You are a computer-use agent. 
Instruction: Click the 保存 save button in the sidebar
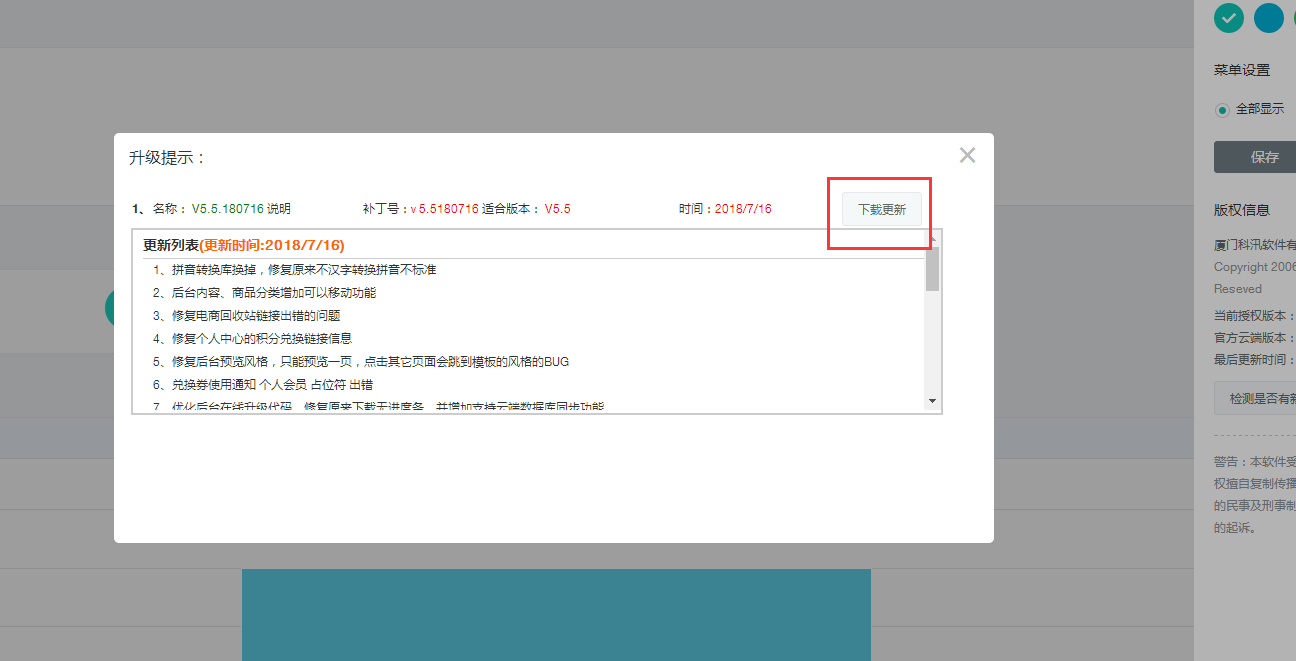[x=1260, y=157]
